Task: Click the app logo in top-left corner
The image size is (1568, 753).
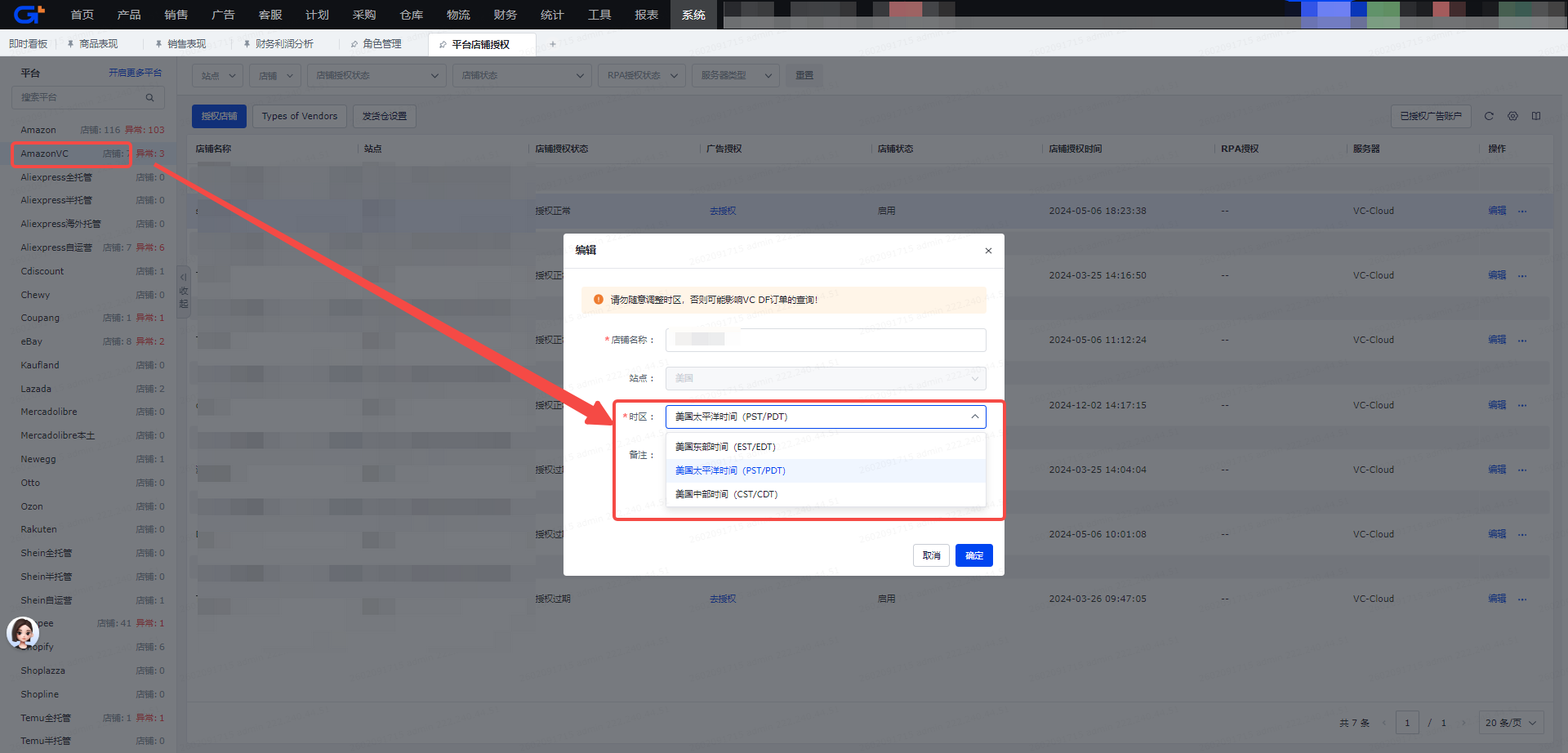Action: [x=29, y=14]
